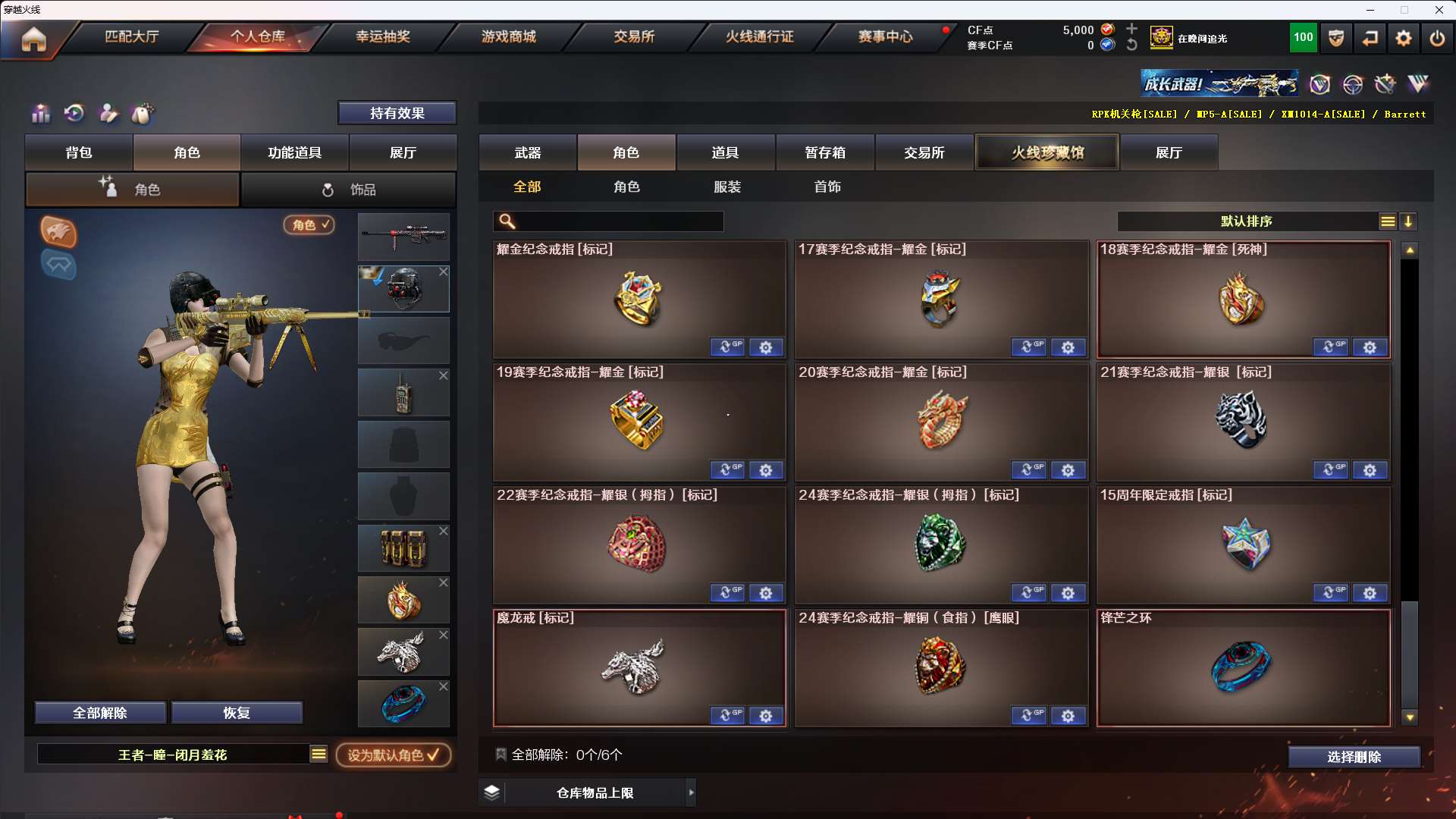Toggle the 角色 checkmark above character
Image resolution: width=1456 pixels, height=819 pixels.
309,224
